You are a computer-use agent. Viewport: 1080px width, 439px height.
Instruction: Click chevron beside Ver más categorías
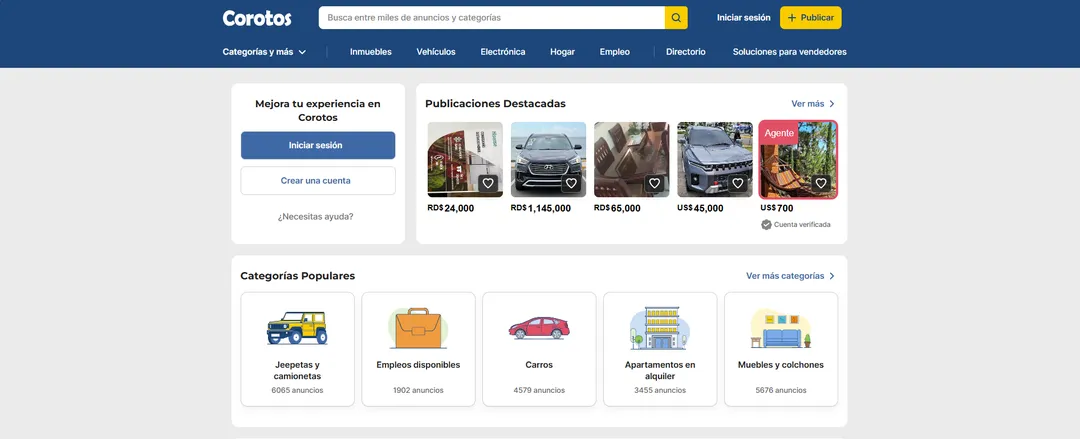(832, 276)
